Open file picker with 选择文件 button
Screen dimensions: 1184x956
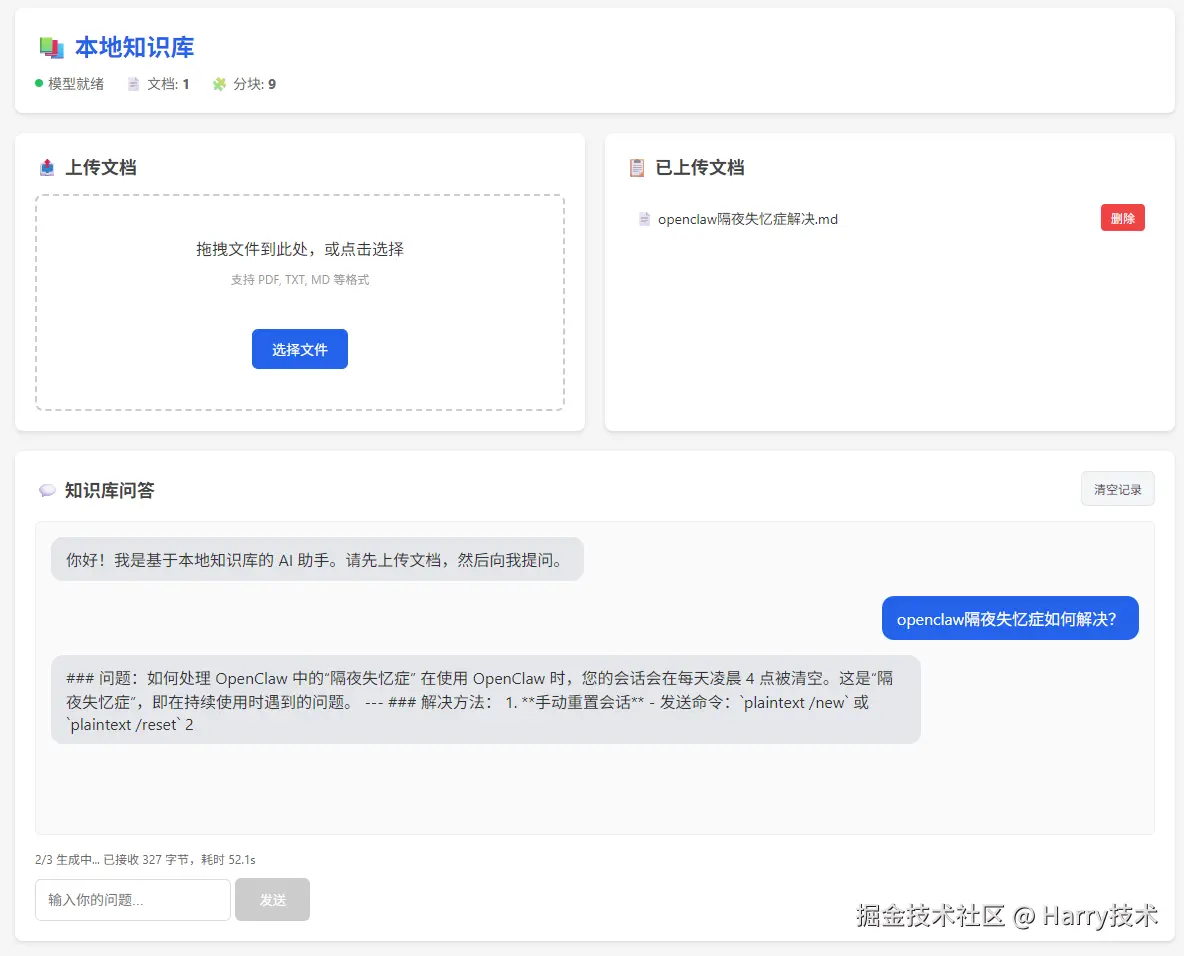click(300, 349)
